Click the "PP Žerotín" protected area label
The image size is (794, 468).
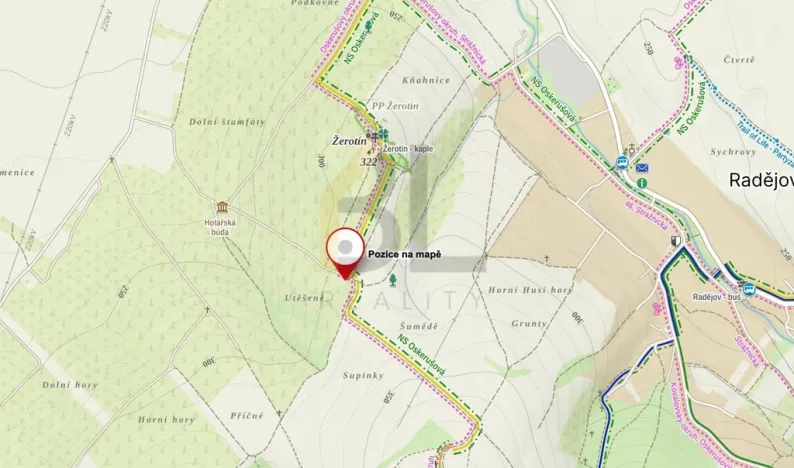(395, 106)
